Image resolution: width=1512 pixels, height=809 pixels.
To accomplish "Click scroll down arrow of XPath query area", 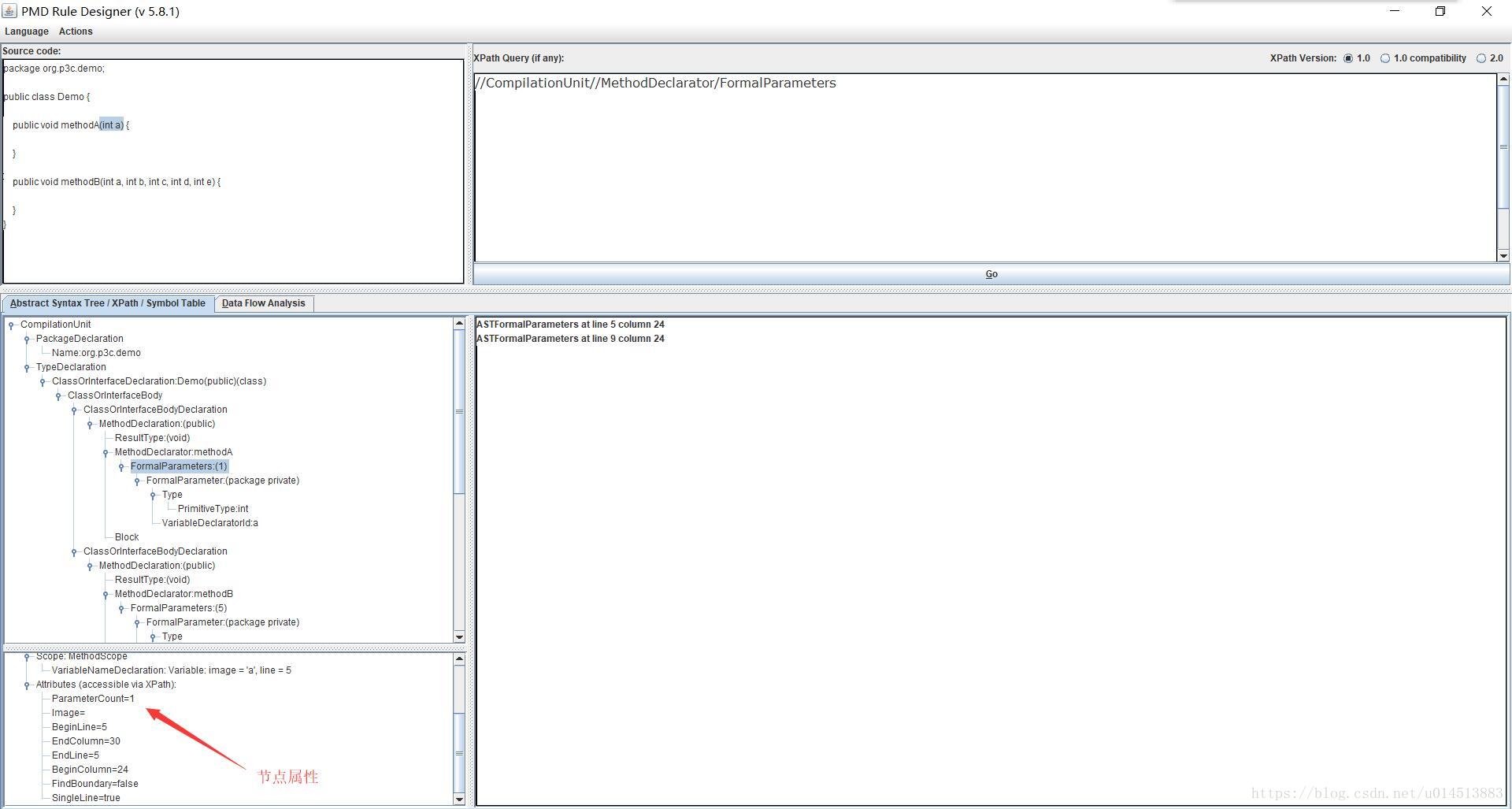I will point(1503,255).
